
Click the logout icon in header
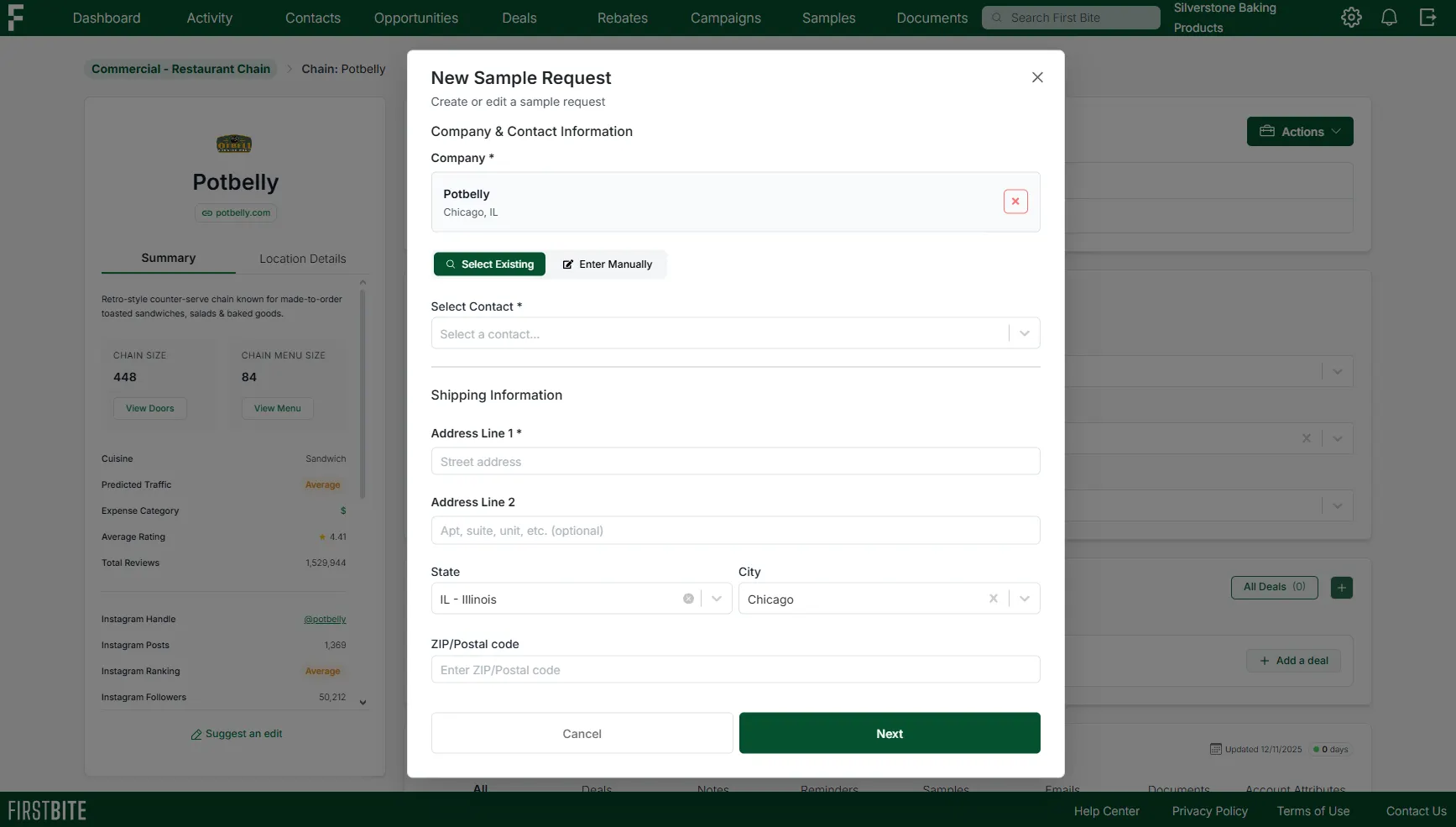1427,18
